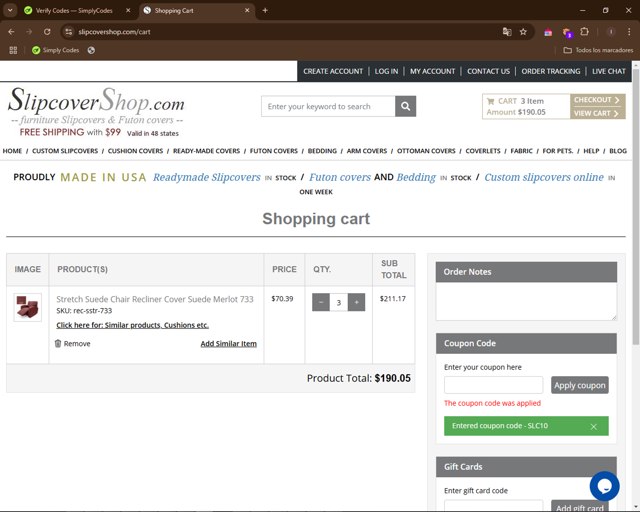Image resolution: width=640 pixels, height=512 pixels.
Task: Open a new browser tab
Action: coord(265,11)
